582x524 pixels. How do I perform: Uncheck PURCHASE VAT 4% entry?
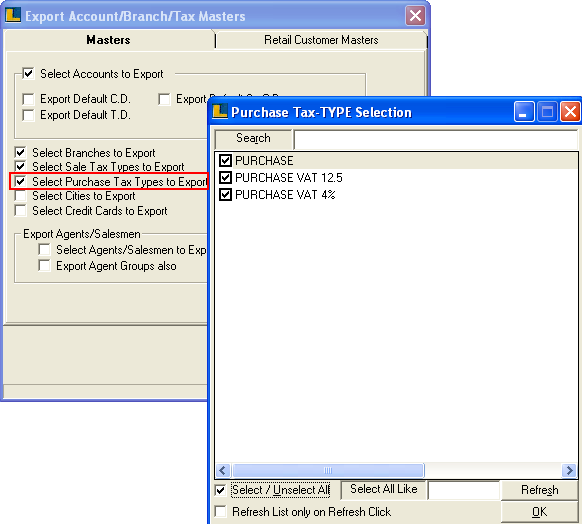pos(225,194)
